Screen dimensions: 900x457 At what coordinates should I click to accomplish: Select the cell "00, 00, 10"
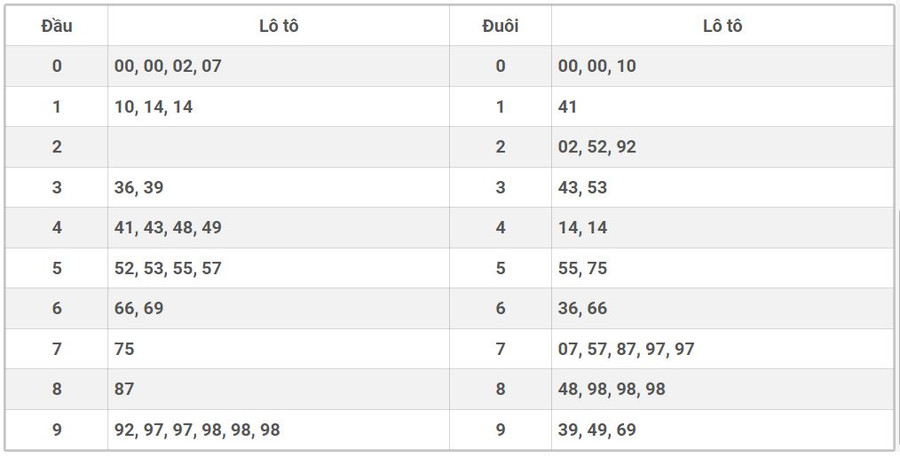597,66
